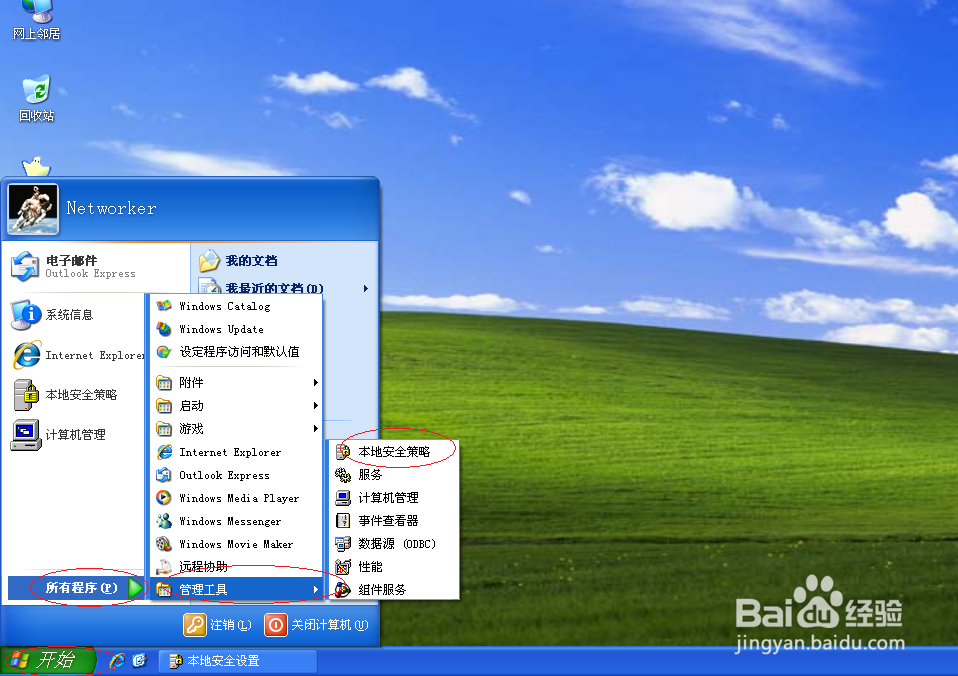Viewport: 958px width, 676px height.
Task: Open 网上邻居 from the desktop
Action: (x=35, y=20)
